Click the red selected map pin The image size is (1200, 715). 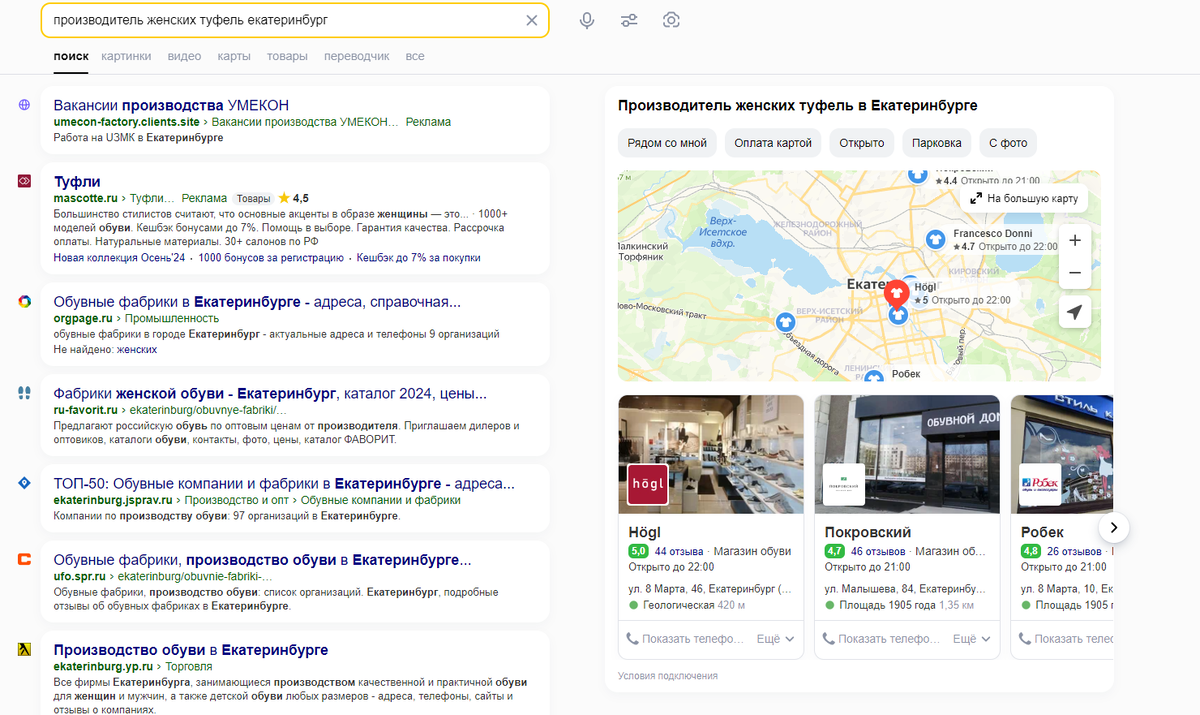tap(897, 294)
